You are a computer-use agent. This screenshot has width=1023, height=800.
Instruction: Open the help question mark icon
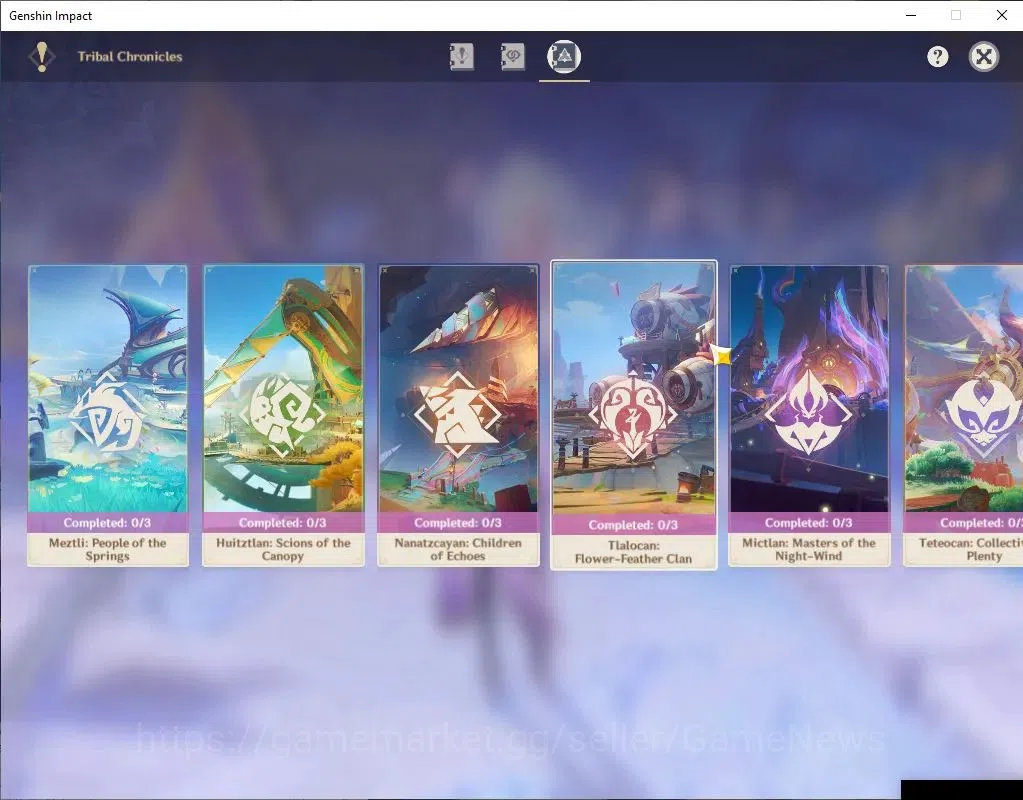click(938, 57)
